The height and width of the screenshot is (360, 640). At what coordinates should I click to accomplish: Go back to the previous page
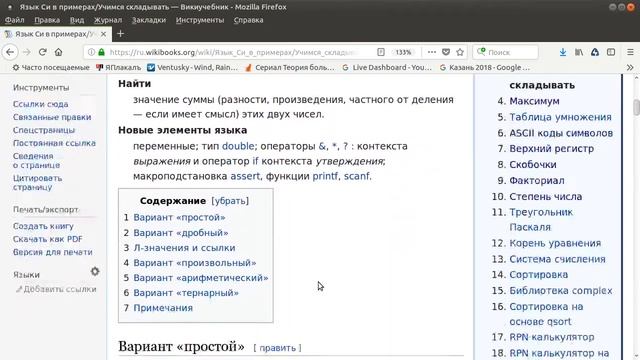(x=10, y=52)
